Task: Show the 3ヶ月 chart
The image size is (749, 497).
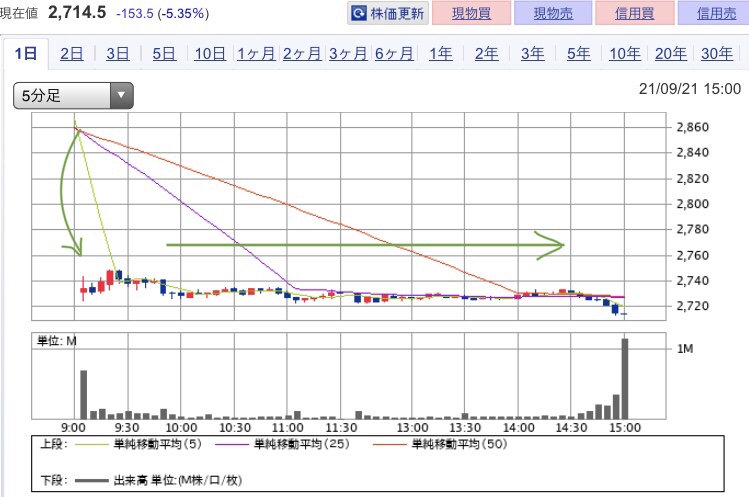Action: point(348,54)
